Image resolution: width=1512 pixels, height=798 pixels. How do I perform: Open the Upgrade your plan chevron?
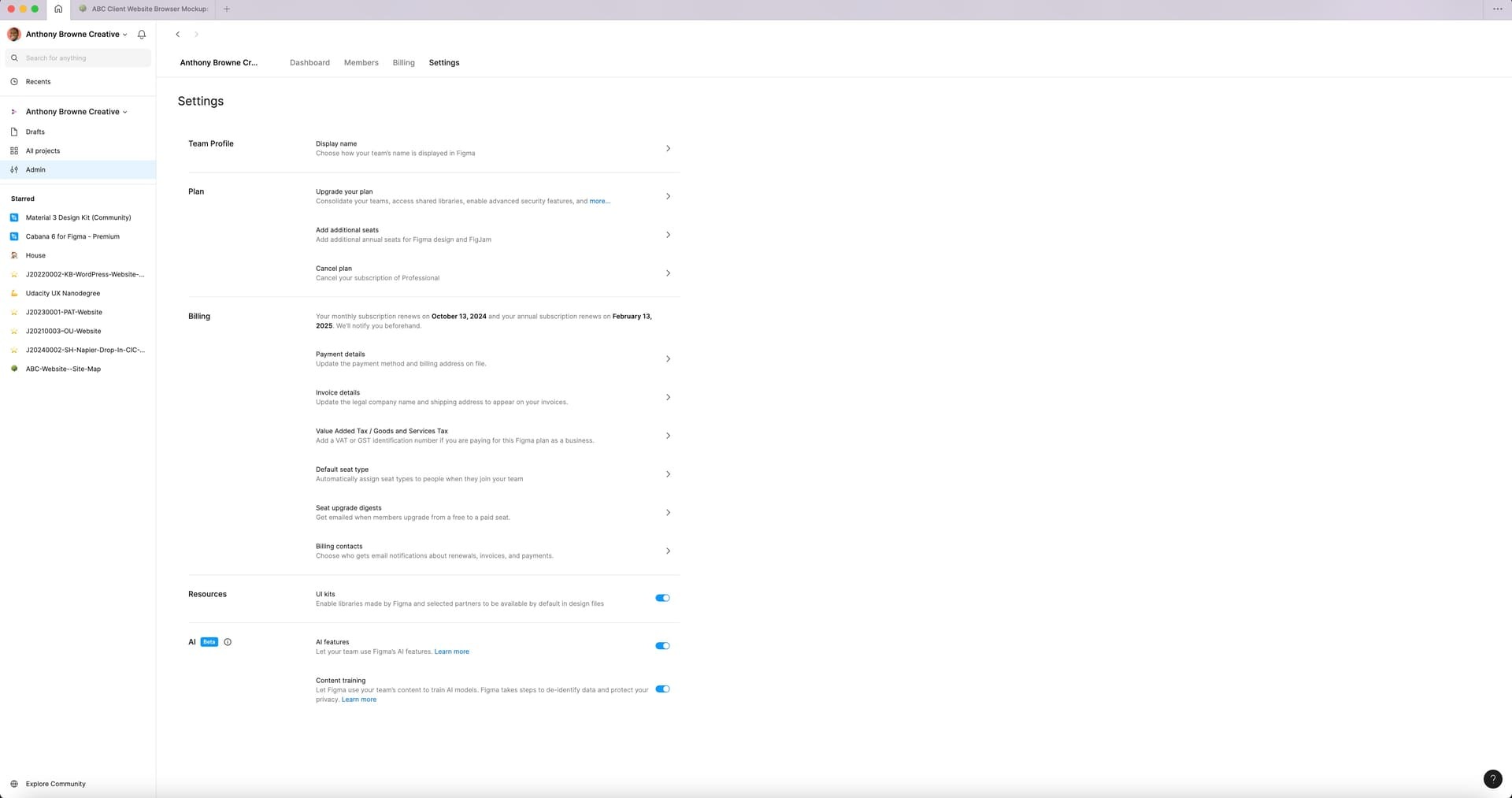(x=668, y=196)
